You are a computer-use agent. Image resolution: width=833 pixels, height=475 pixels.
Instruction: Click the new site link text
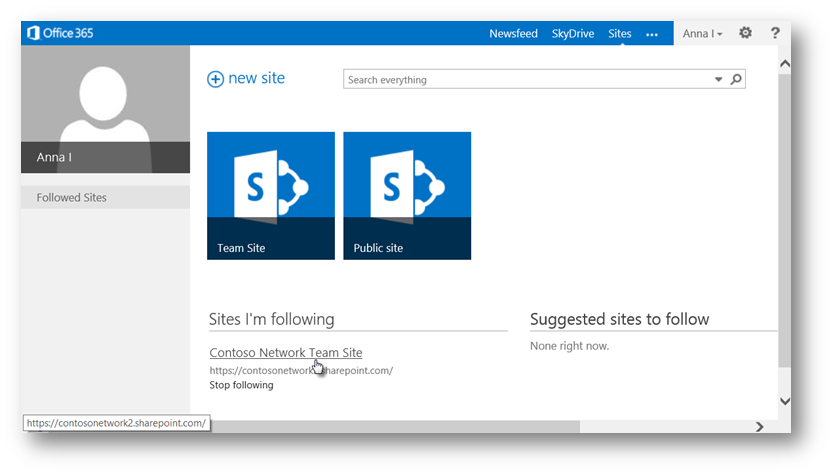pos(257,78)
